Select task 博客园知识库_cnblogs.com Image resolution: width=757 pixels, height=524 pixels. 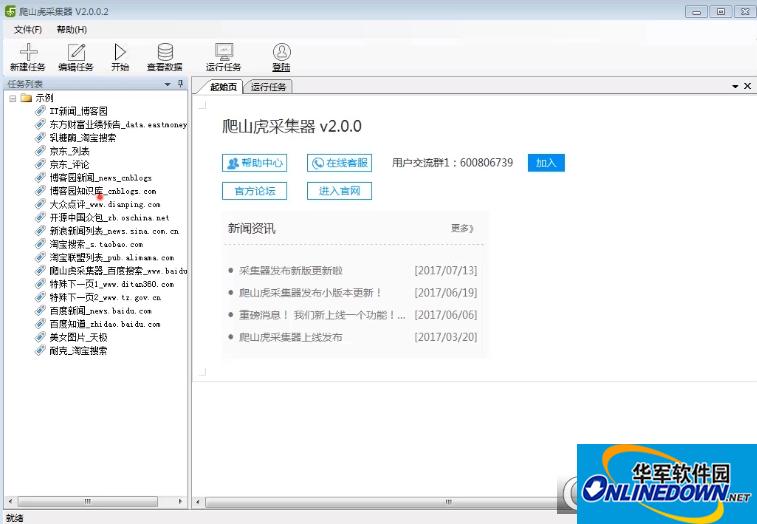click(x=103, y=191)
